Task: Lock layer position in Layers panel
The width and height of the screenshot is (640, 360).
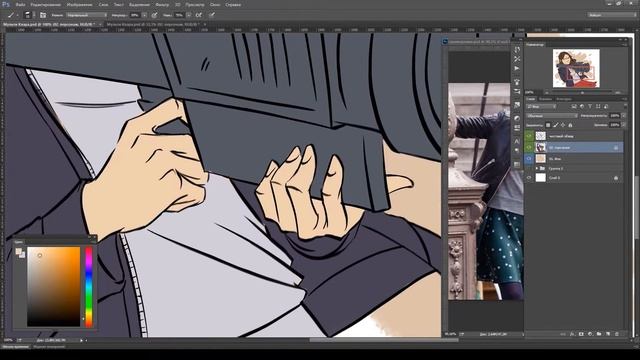Action: click(563, 125)
